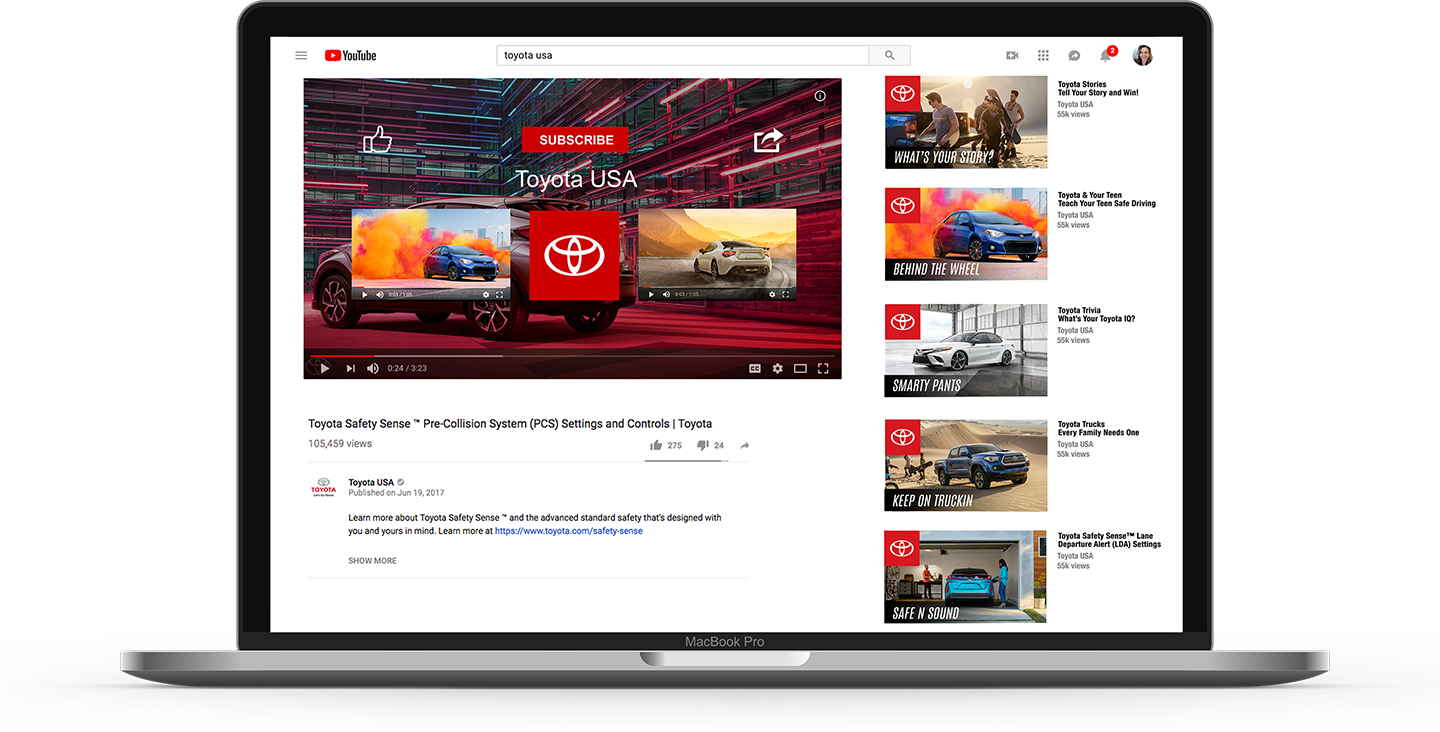Click the share arrow overlay on video
The width and height of the screenshot is (1440, 732).
tap(768, 140)
